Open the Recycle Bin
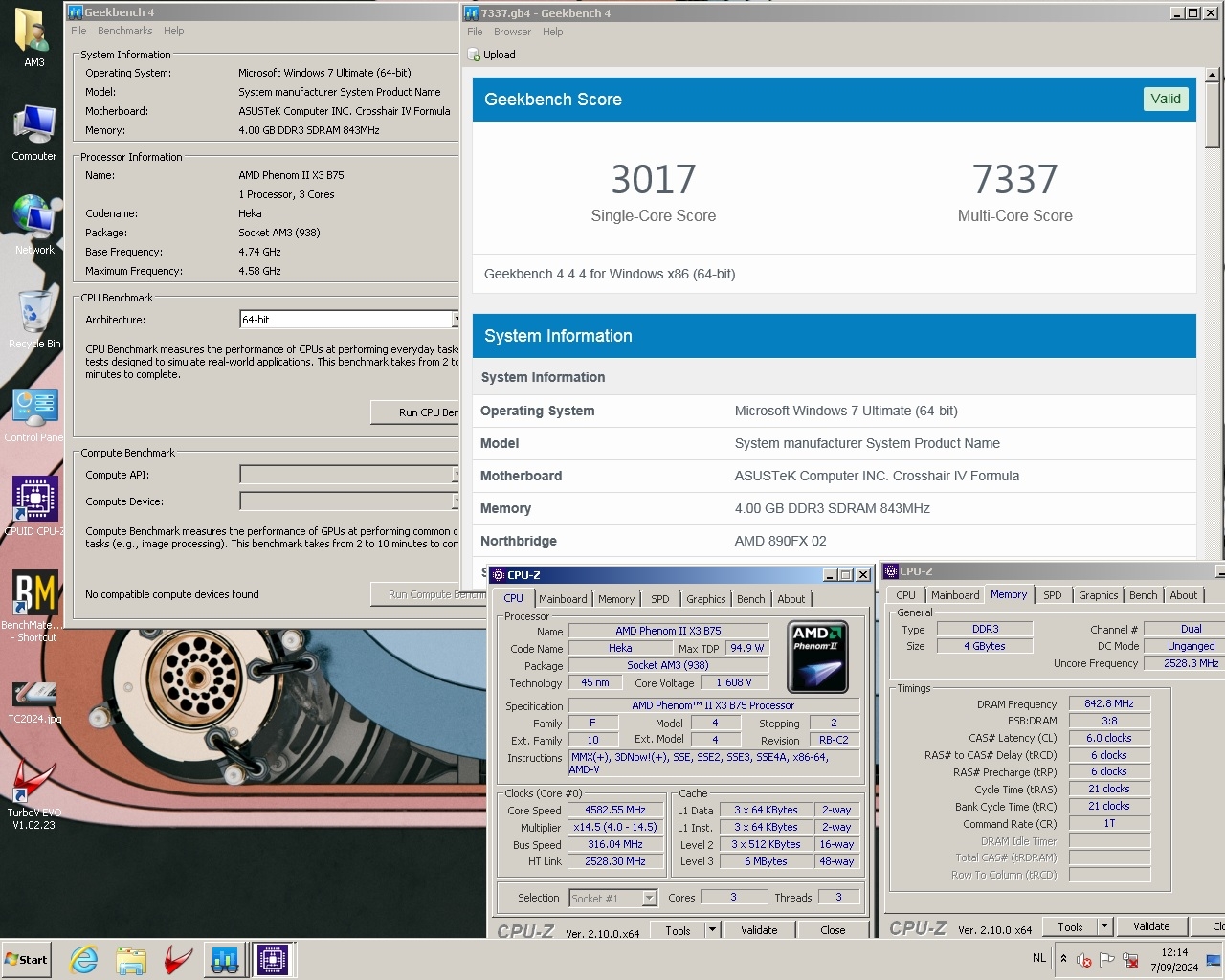 [34, 319]
